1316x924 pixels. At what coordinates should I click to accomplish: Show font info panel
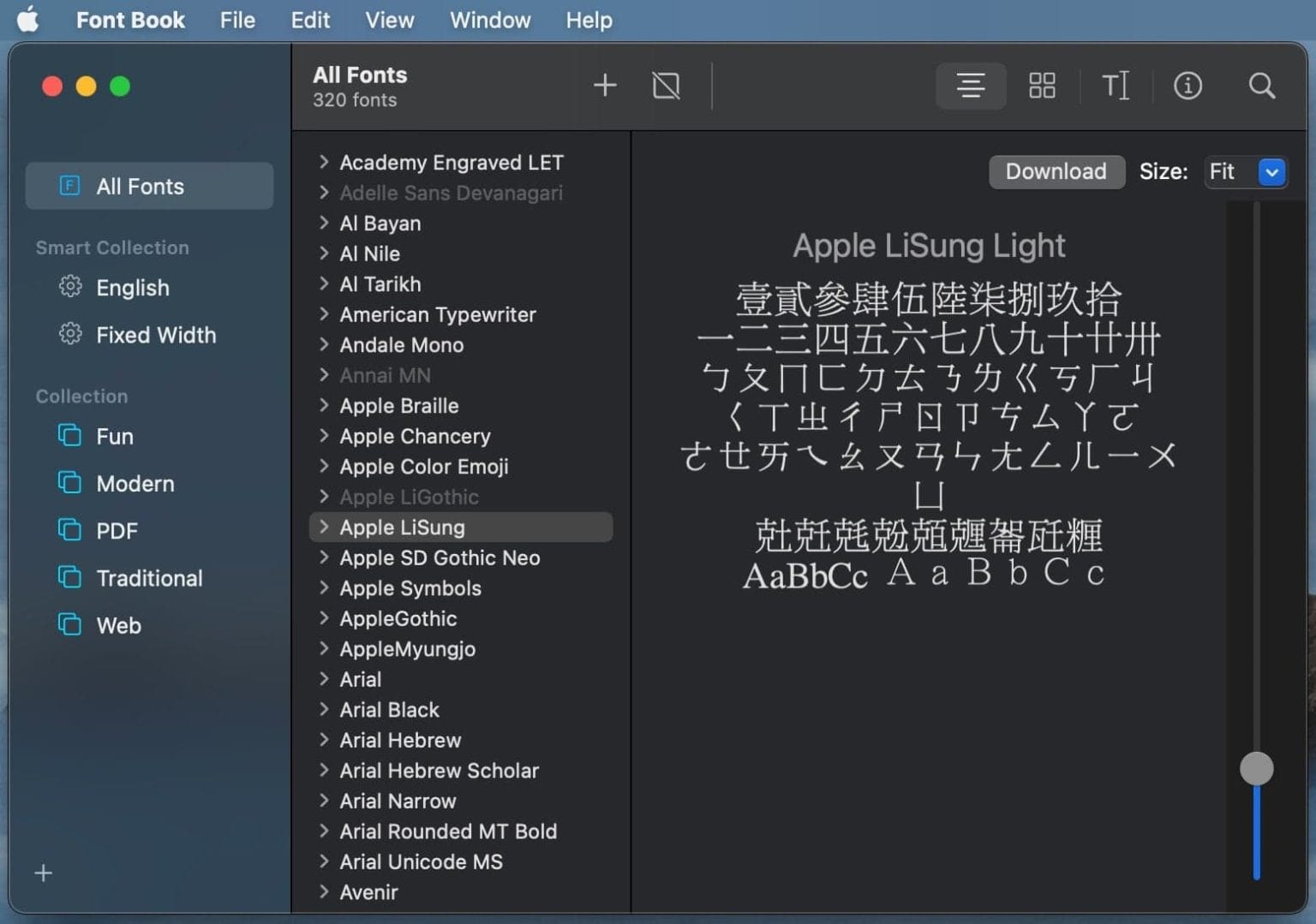pos(1188,86)
